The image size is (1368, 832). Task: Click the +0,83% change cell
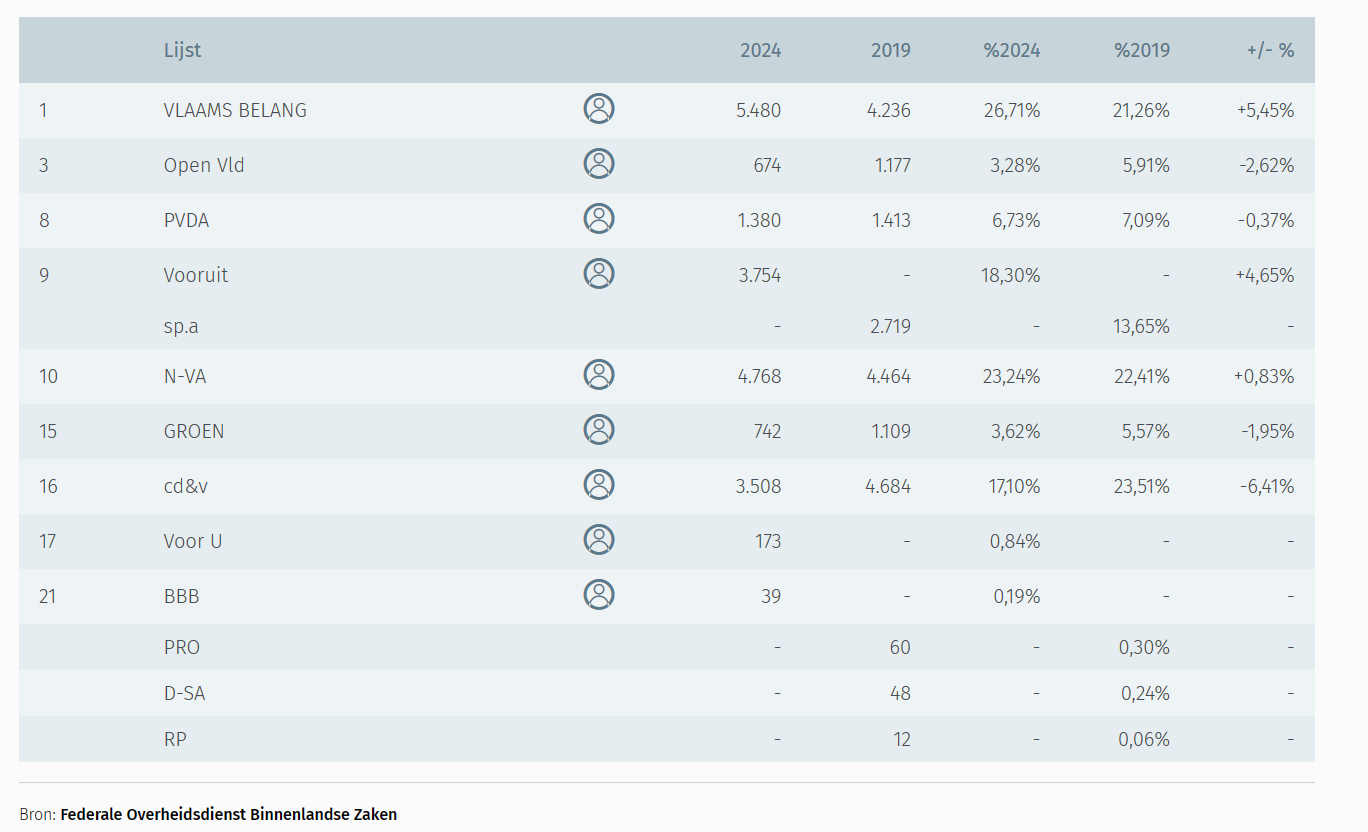(x=1266, y=377)
